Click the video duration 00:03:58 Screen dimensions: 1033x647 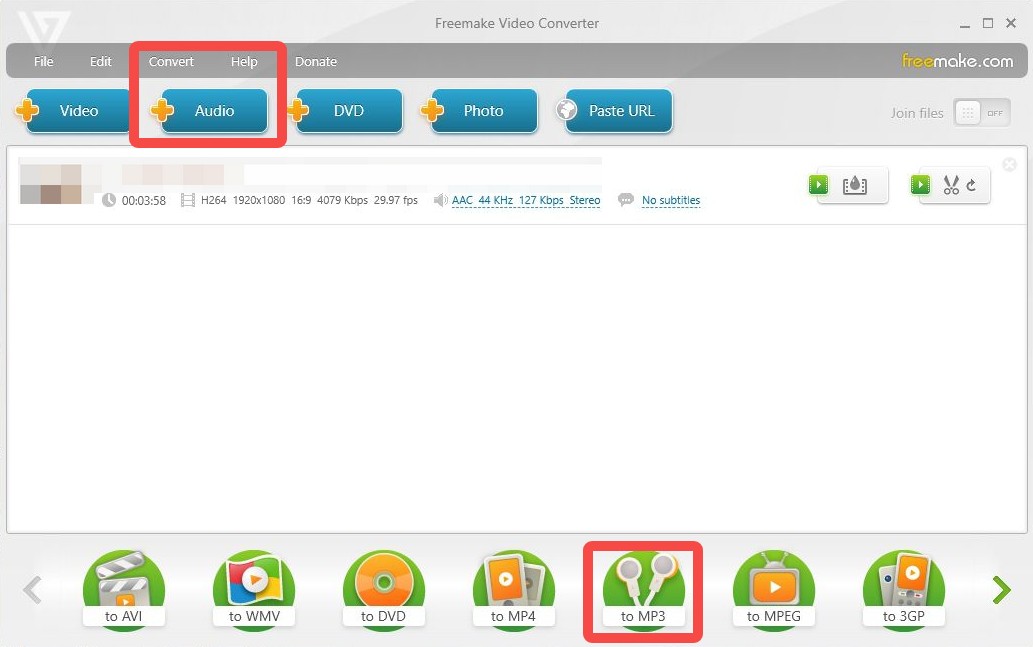[x=144, y=201]
